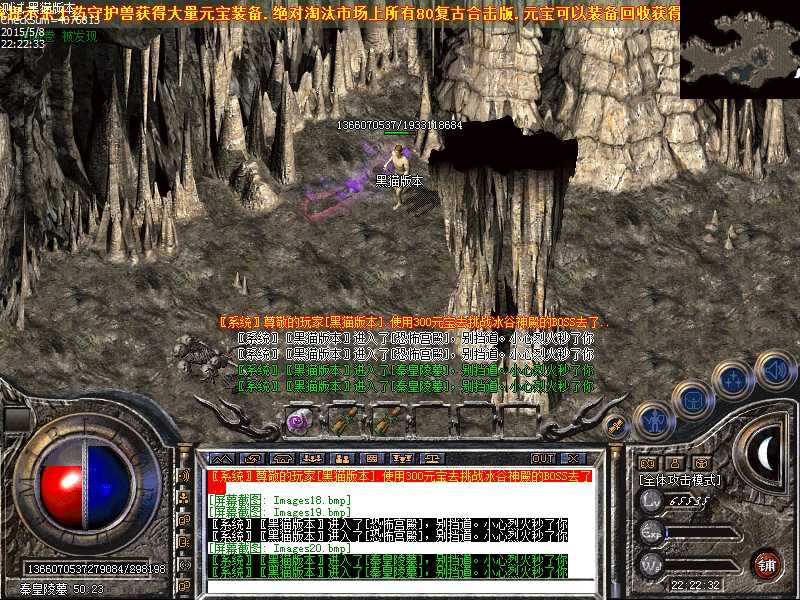This screenshot has width=800, height=600.
Task: Click the 22:22:32 clock in the right panel
Action: 695,585
